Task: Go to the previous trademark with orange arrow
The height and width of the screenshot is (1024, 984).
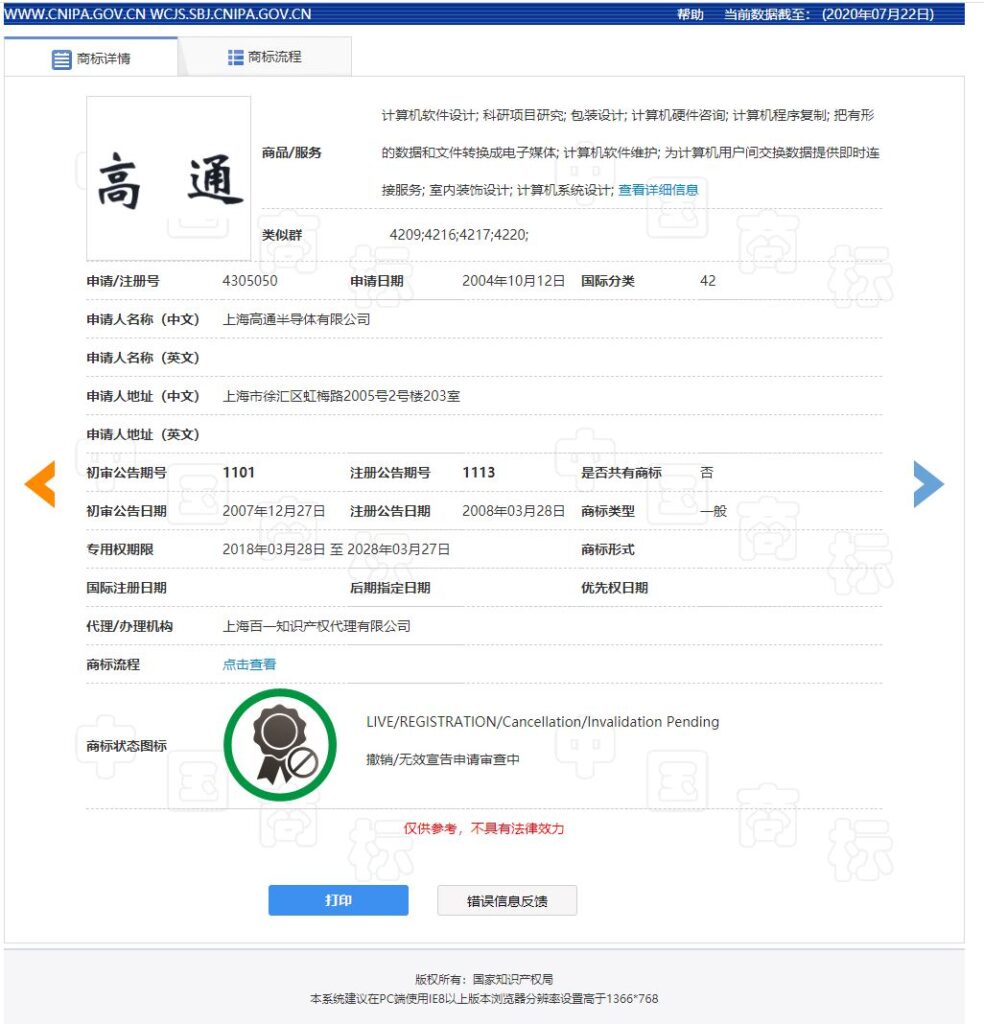Action: [x=40, y=484]
